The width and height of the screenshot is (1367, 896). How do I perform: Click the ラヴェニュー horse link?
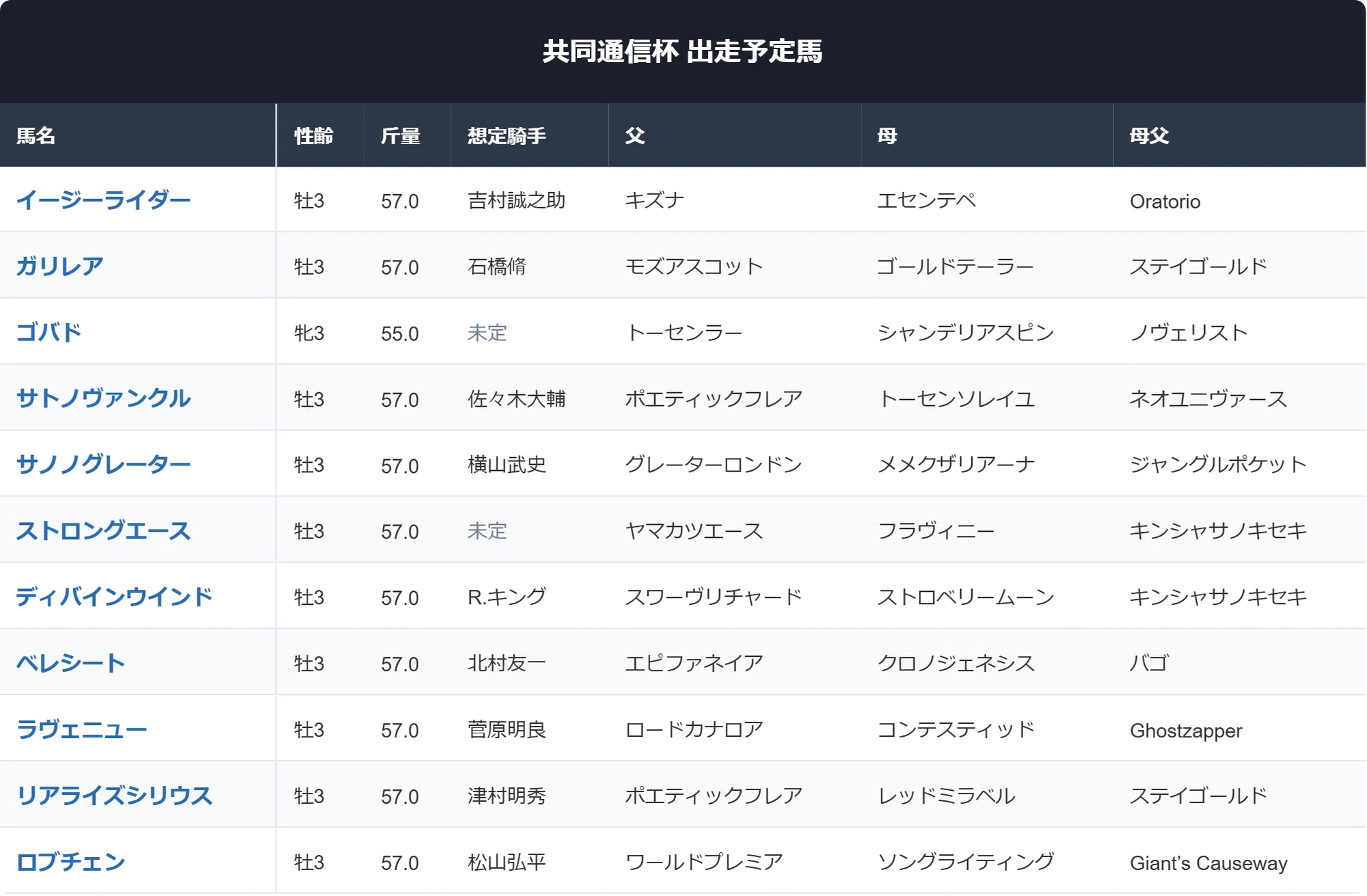point(81,729)
